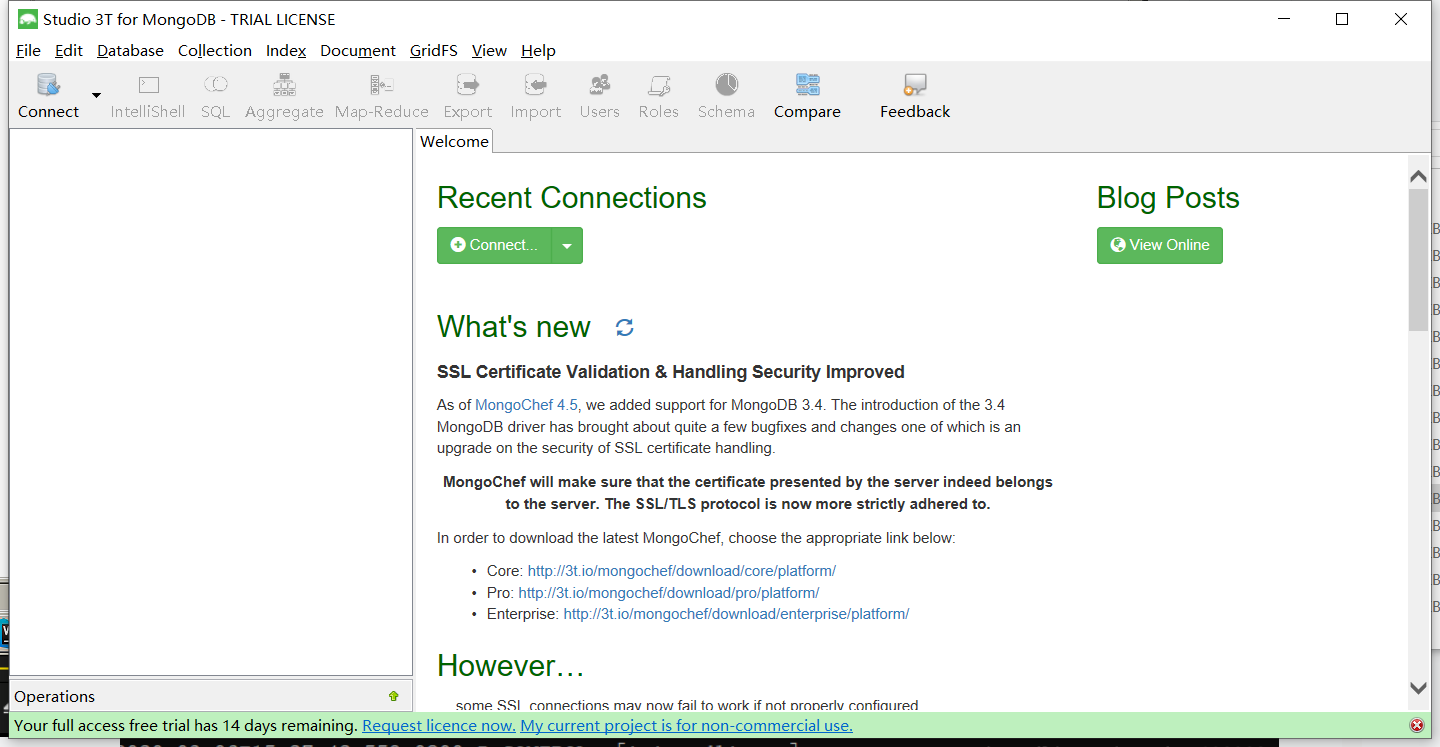Click the However… heading
The image size is (1440, 747).
tap(511, 665)
